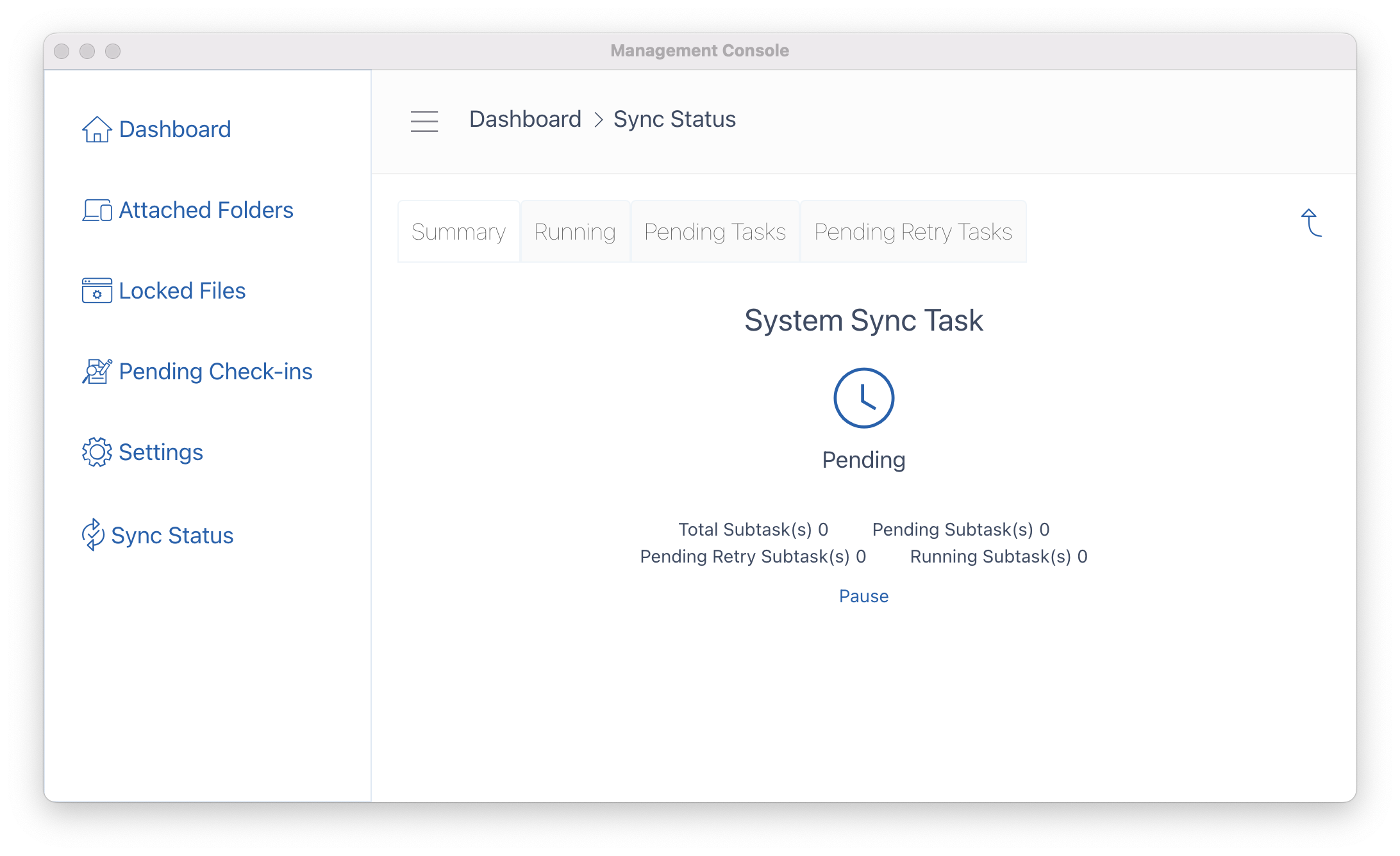Click the Pending Check-ins pencil icon
This screenshot has width=1400, height=856.
pos(97,372)
